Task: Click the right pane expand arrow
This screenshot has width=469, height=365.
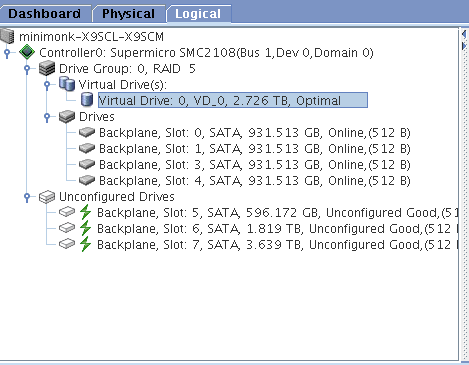Action: [x=464, y=46]
